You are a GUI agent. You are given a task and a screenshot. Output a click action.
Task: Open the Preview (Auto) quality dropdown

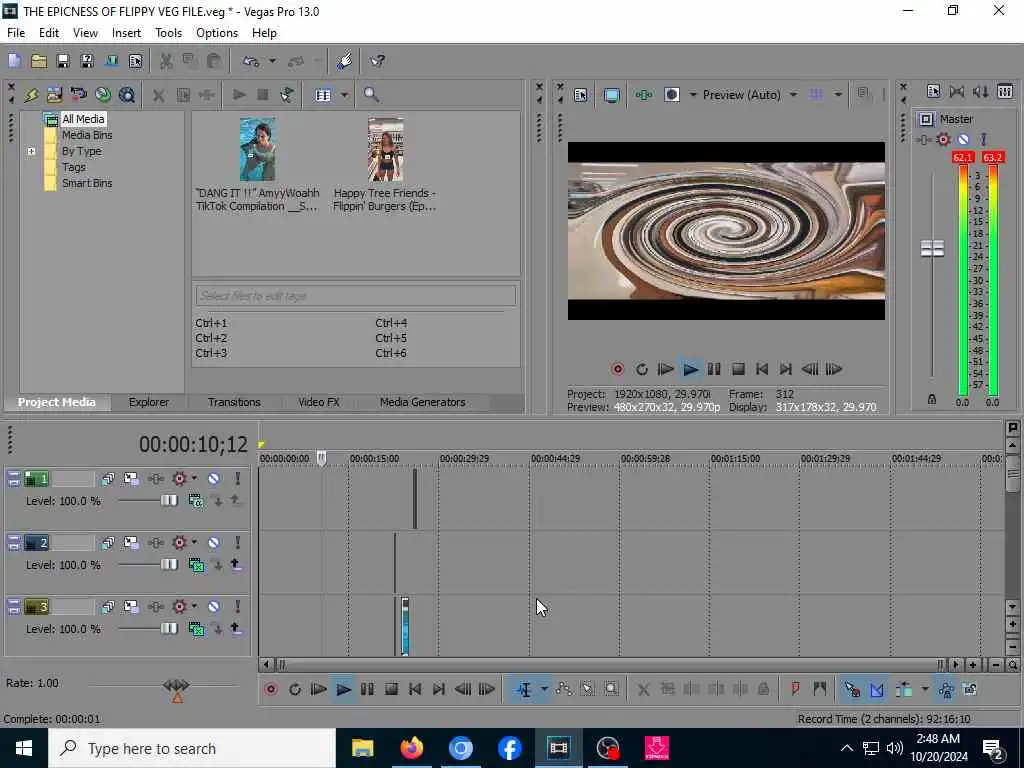coord(793,95)
